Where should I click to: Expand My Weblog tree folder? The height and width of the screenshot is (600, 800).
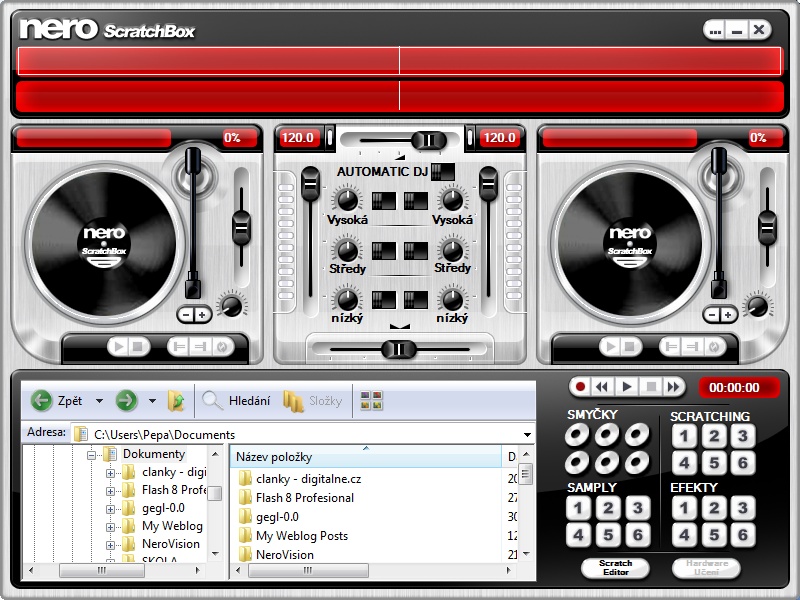pyautogui.click(x=110, y=527)
